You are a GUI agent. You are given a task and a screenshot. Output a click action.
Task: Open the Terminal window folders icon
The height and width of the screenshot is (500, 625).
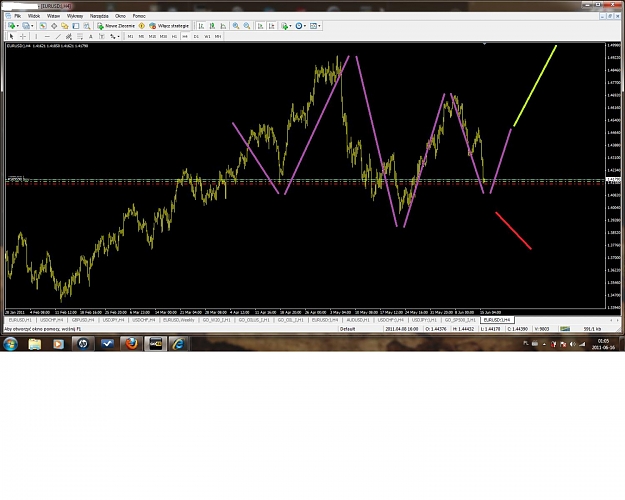(65, 26)
